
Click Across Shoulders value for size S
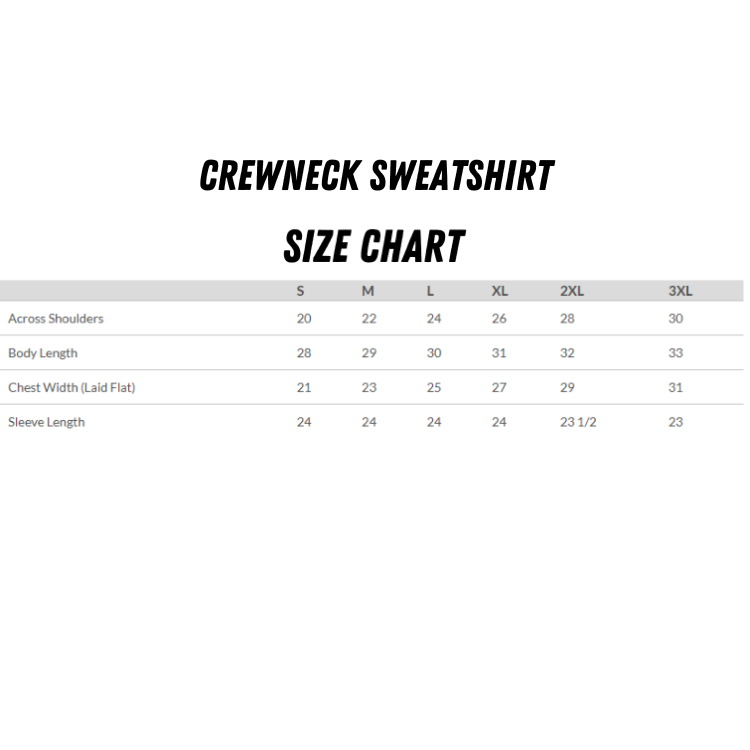[x=304, y=319]
